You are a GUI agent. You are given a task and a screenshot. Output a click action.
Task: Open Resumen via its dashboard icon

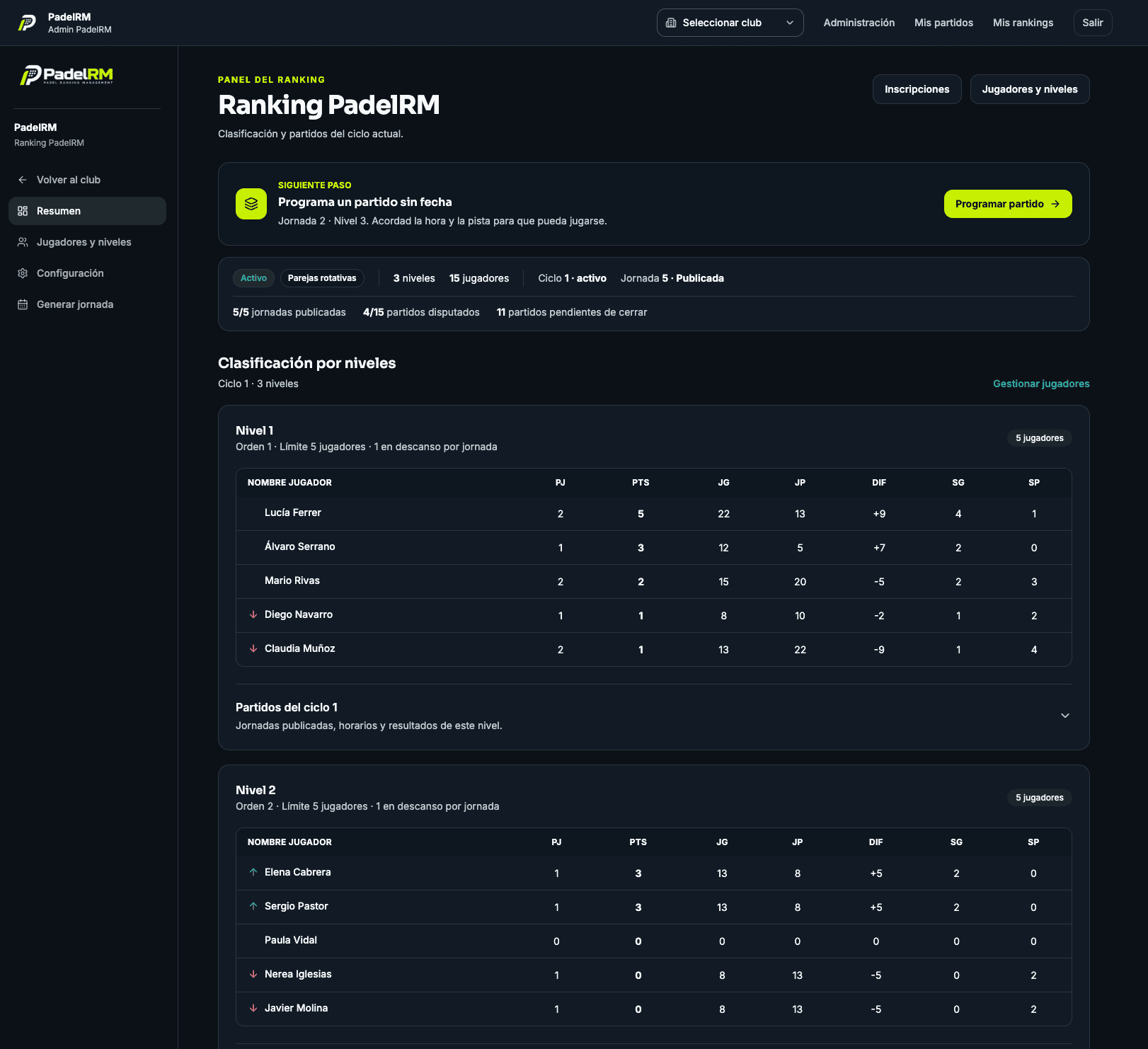[x=23, y=211]
